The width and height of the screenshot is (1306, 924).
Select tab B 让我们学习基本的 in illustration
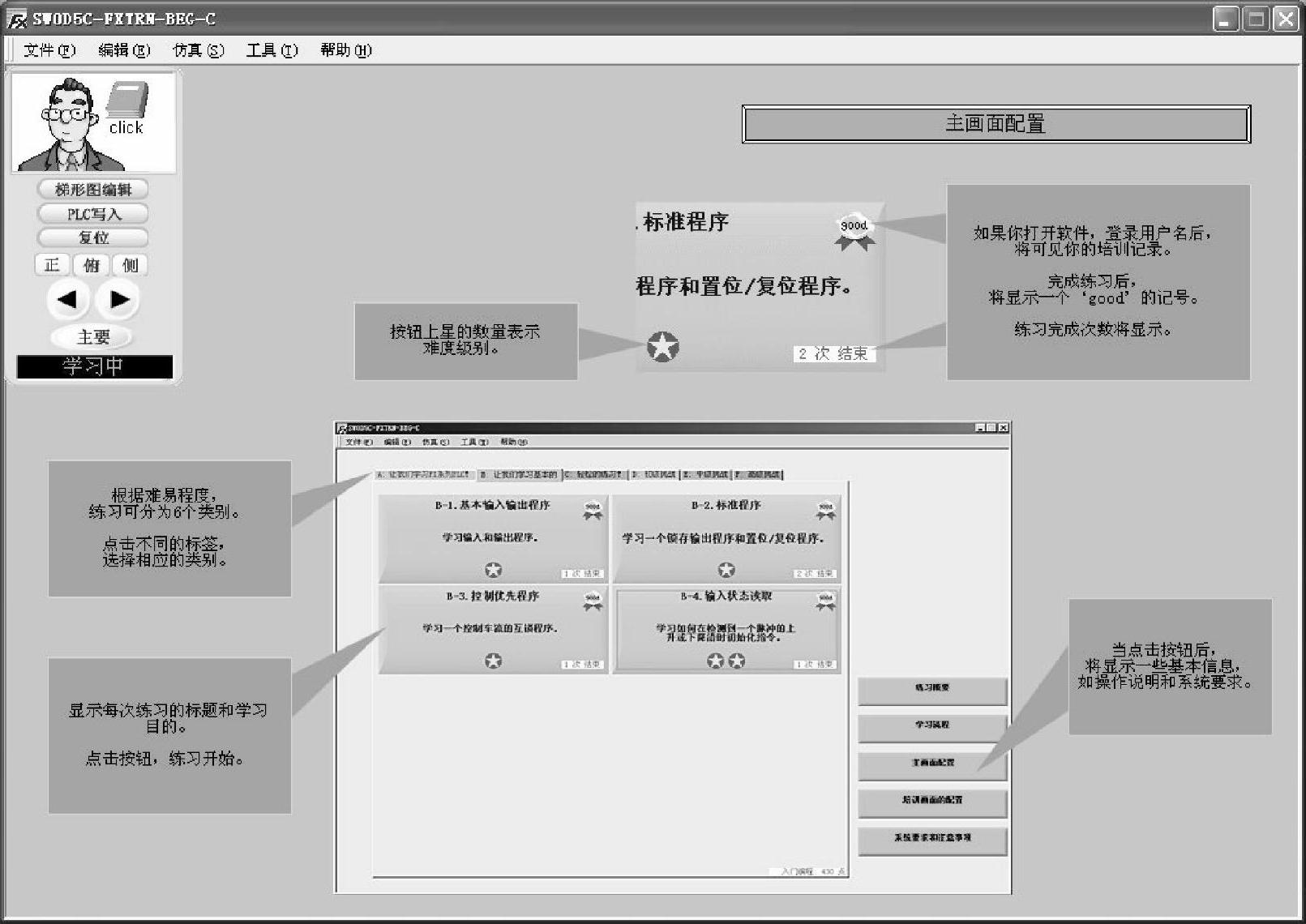pyautogui.click(x=519, y=475)
